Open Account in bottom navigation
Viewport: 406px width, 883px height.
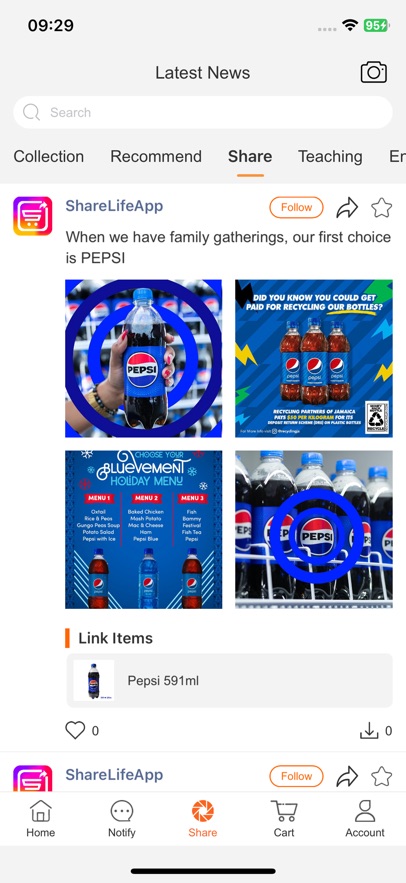coord(365,819)
